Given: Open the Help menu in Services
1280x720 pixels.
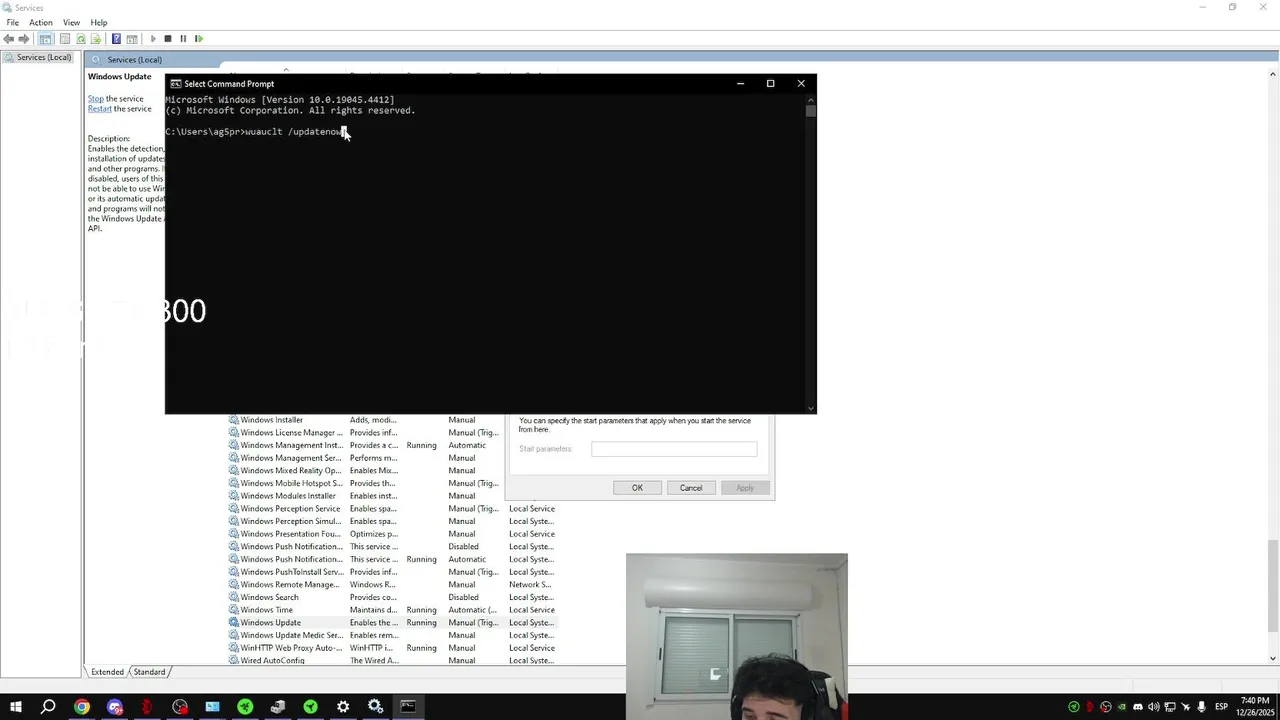Looking at the screenshot, I should point(99,22).
